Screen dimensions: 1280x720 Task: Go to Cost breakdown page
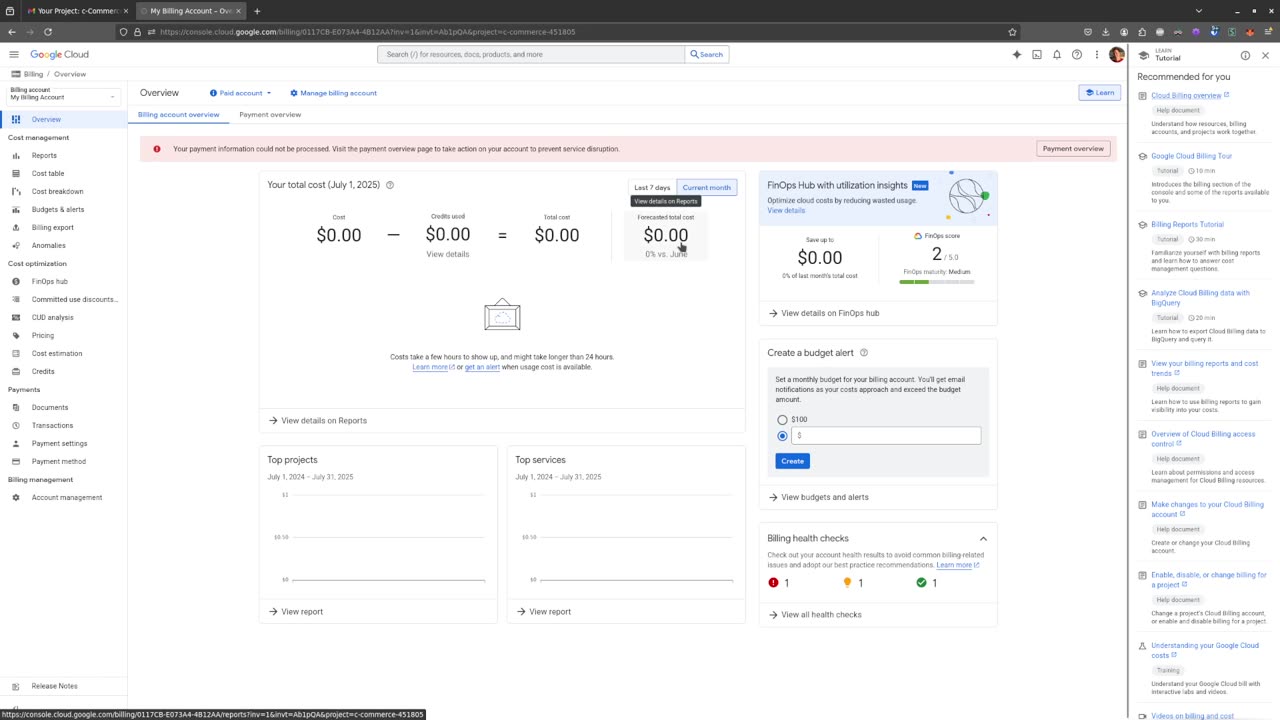[x=57, y=191]
